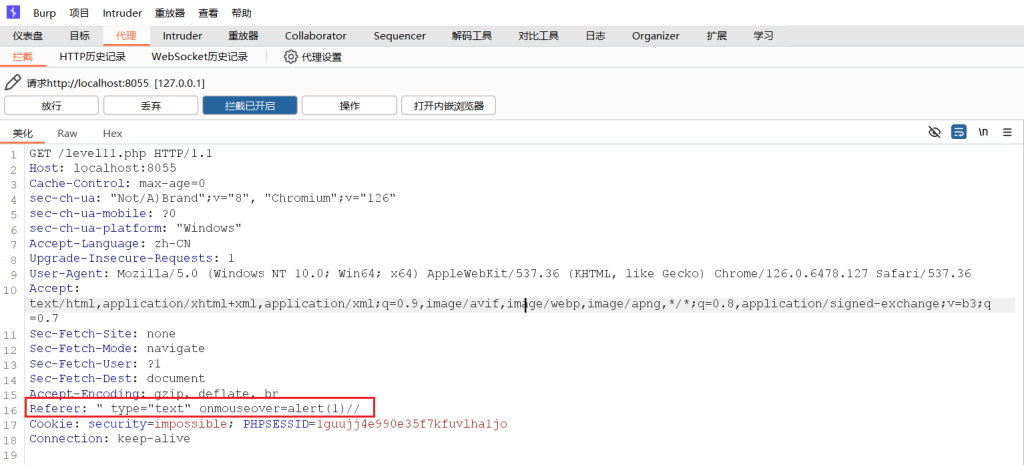This screenshot has height=465, width=1024.
Task: Open proxy settings via the gear icon
Action: [x=291, y=57]
